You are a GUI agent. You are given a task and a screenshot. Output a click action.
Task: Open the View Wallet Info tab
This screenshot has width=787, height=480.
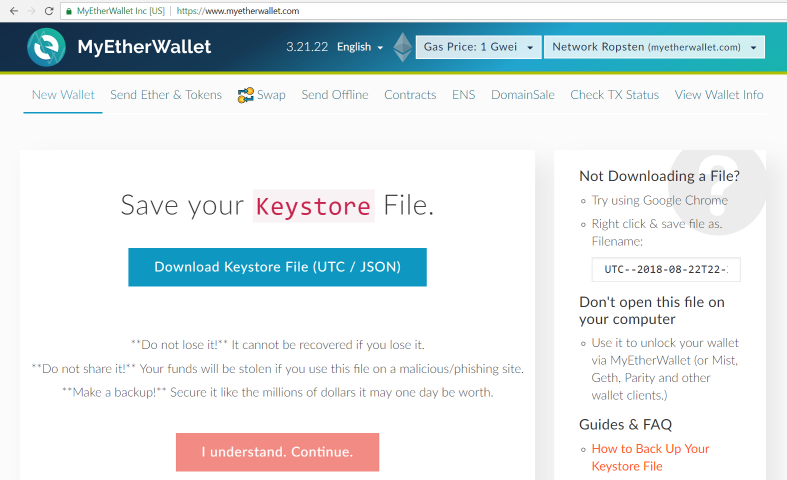click(x=719, y=95)
